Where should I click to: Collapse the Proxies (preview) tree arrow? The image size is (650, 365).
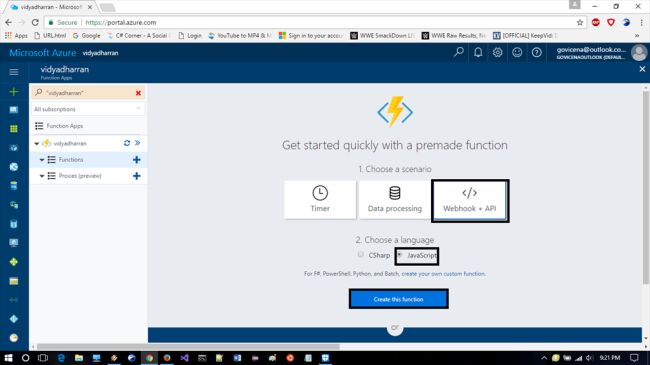click(42, 176)
